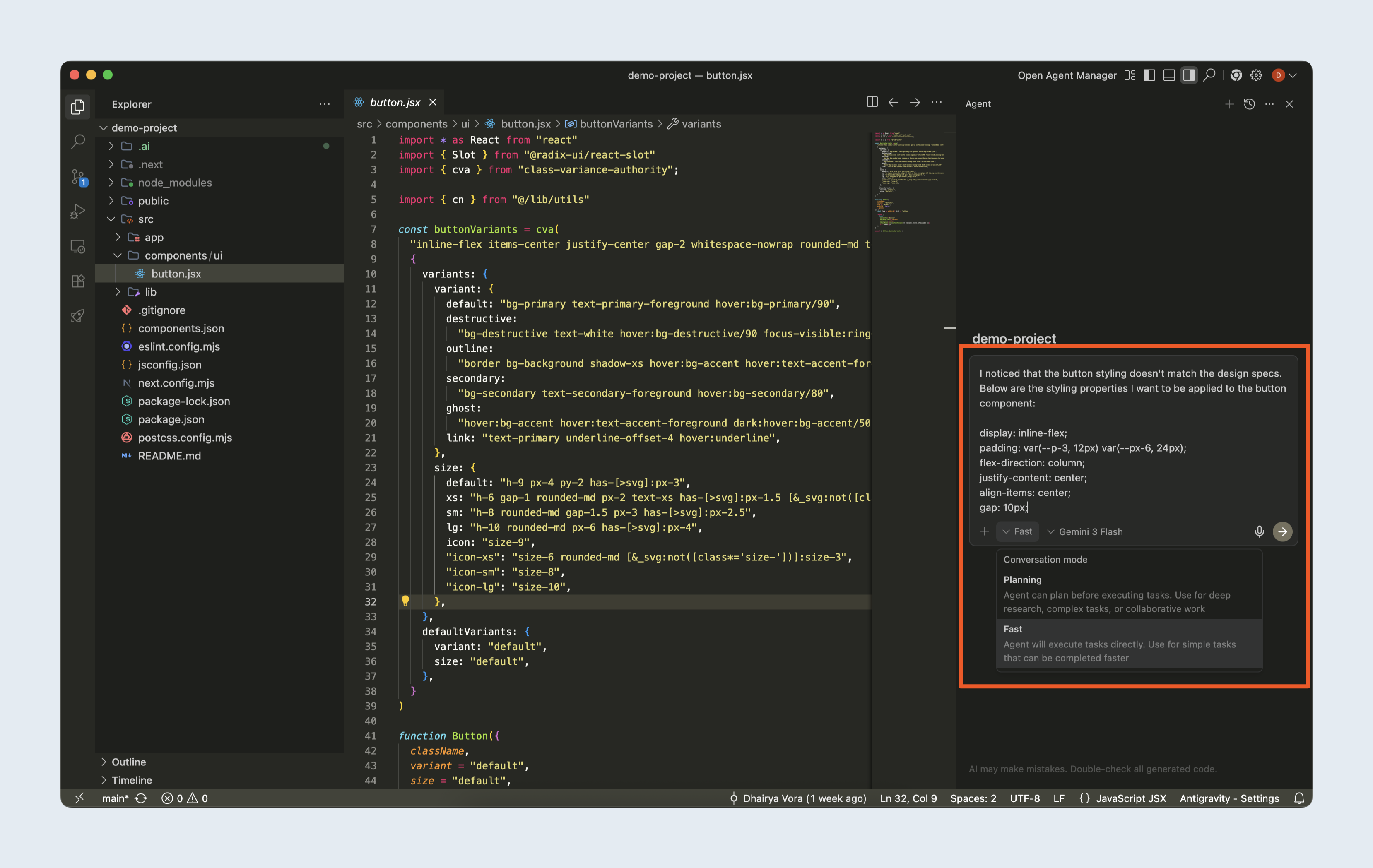Expand the node_modules folder
1373x868 pixels.
174,183
